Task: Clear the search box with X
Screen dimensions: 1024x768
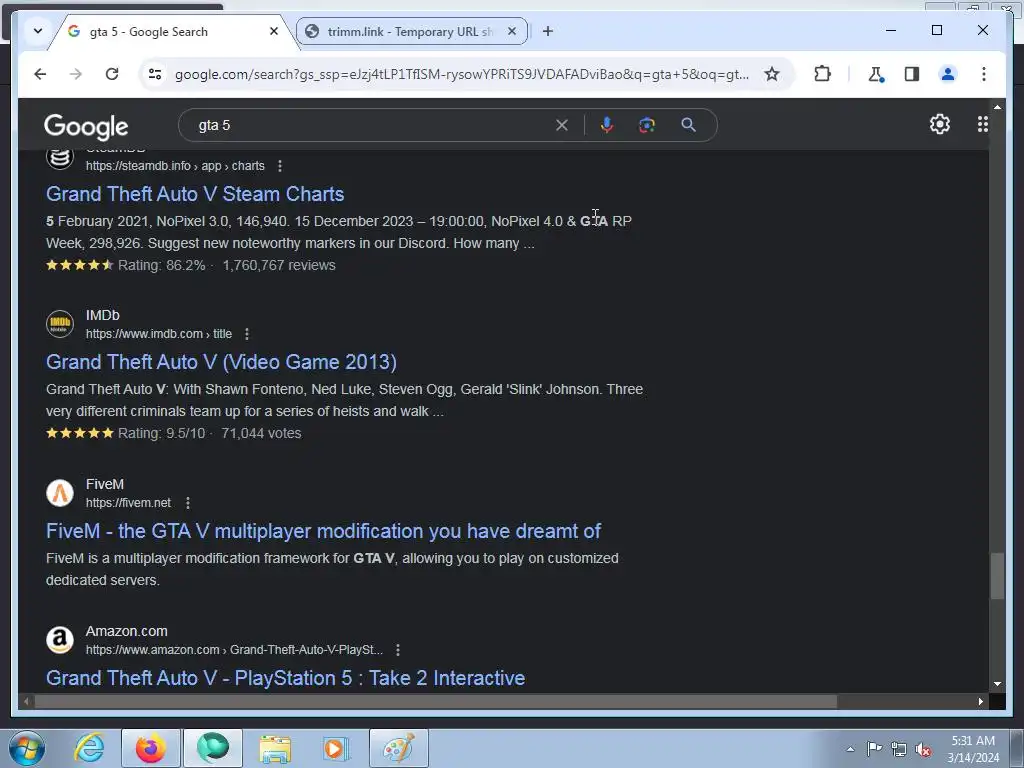Action: [562, 125]
